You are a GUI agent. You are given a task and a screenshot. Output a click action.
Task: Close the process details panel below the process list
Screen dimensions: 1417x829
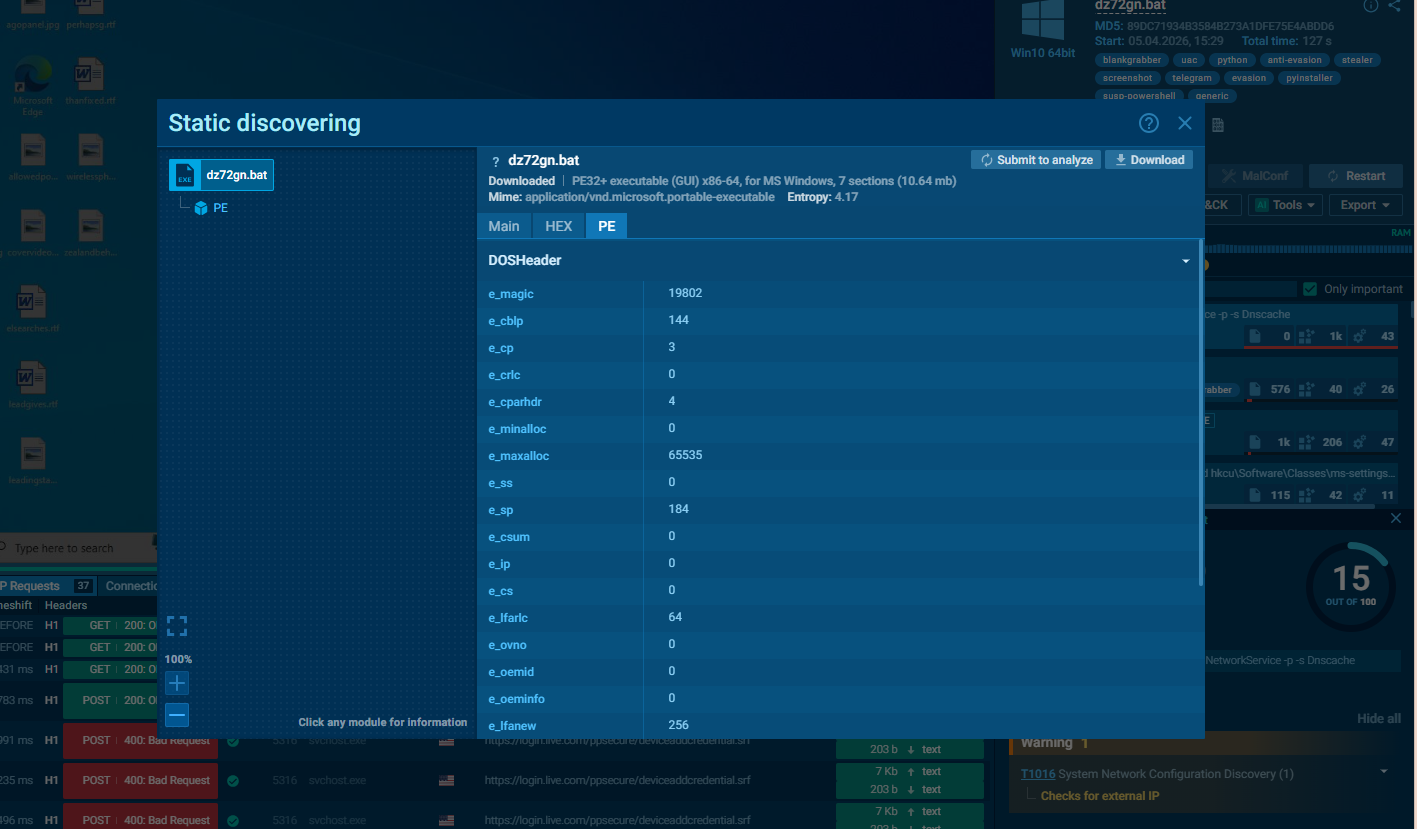click(1396, 518)
